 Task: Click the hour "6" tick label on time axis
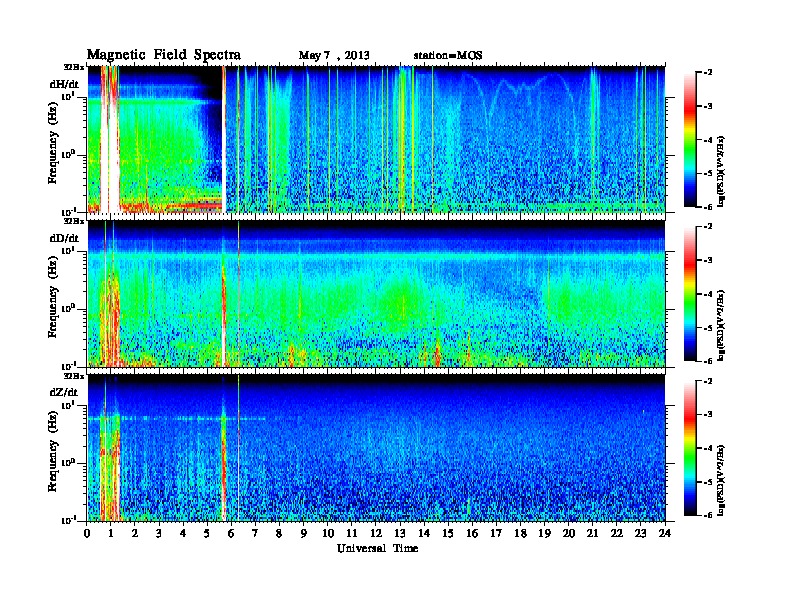[x=232, y=534]
